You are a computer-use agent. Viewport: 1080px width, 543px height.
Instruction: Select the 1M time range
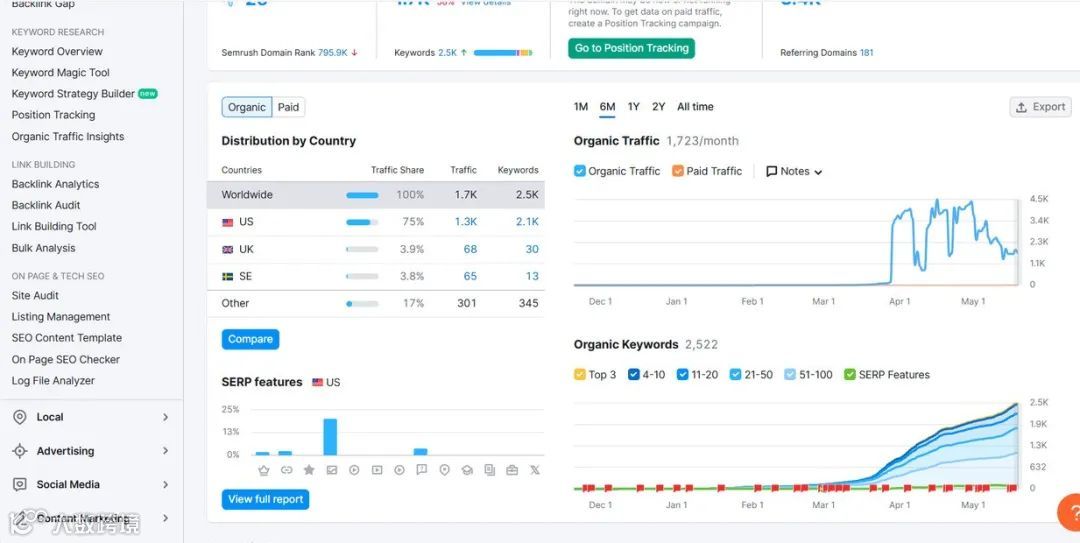(581, 107)
